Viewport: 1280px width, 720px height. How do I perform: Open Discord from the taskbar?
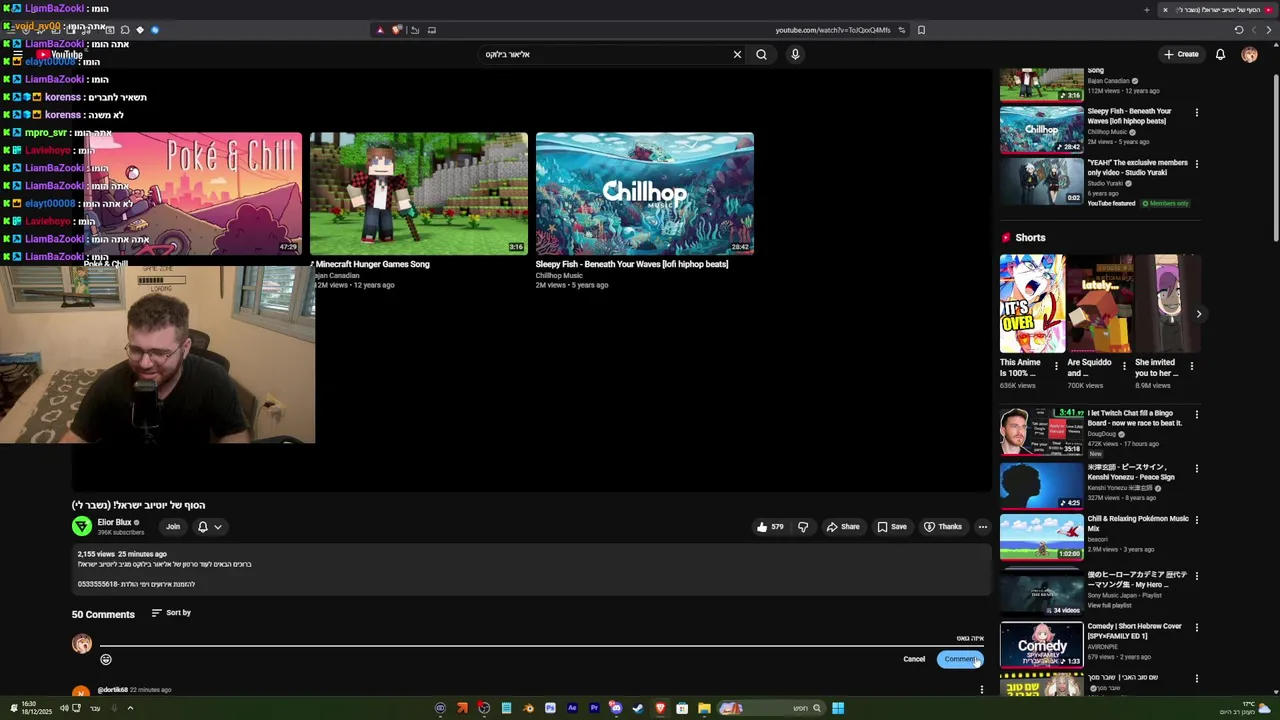click(616, 708)
